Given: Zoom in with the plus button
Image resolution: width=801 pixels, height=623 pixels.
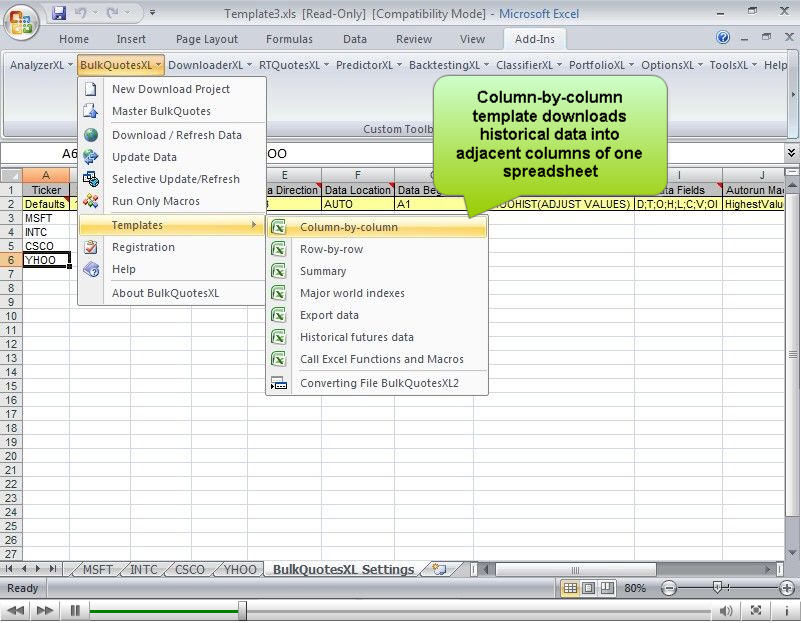Looking at the screenshot, I should click(x=787, y=588).
